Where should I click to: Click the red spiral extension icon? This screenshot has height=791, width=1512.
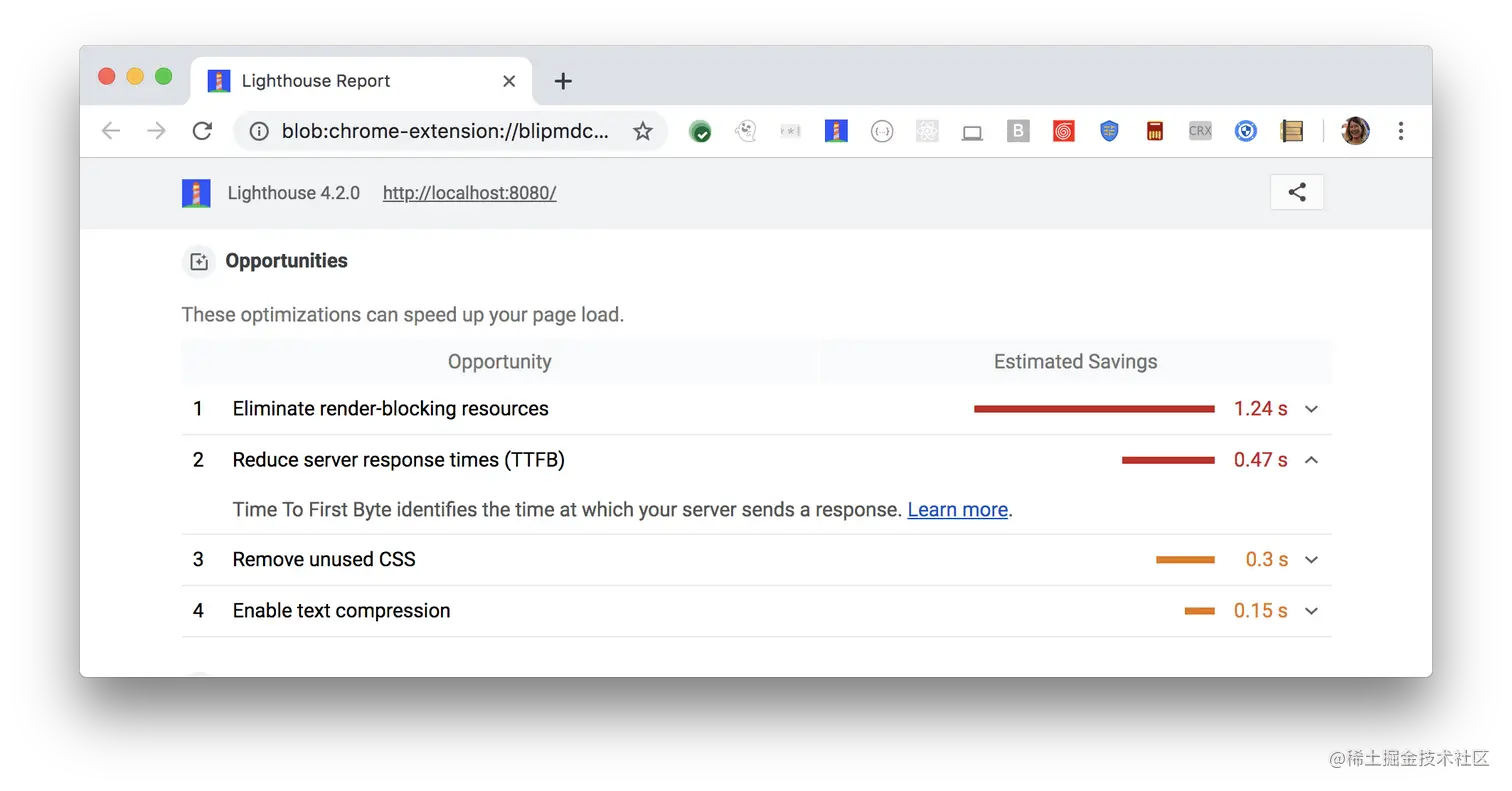coord(1063,131)
